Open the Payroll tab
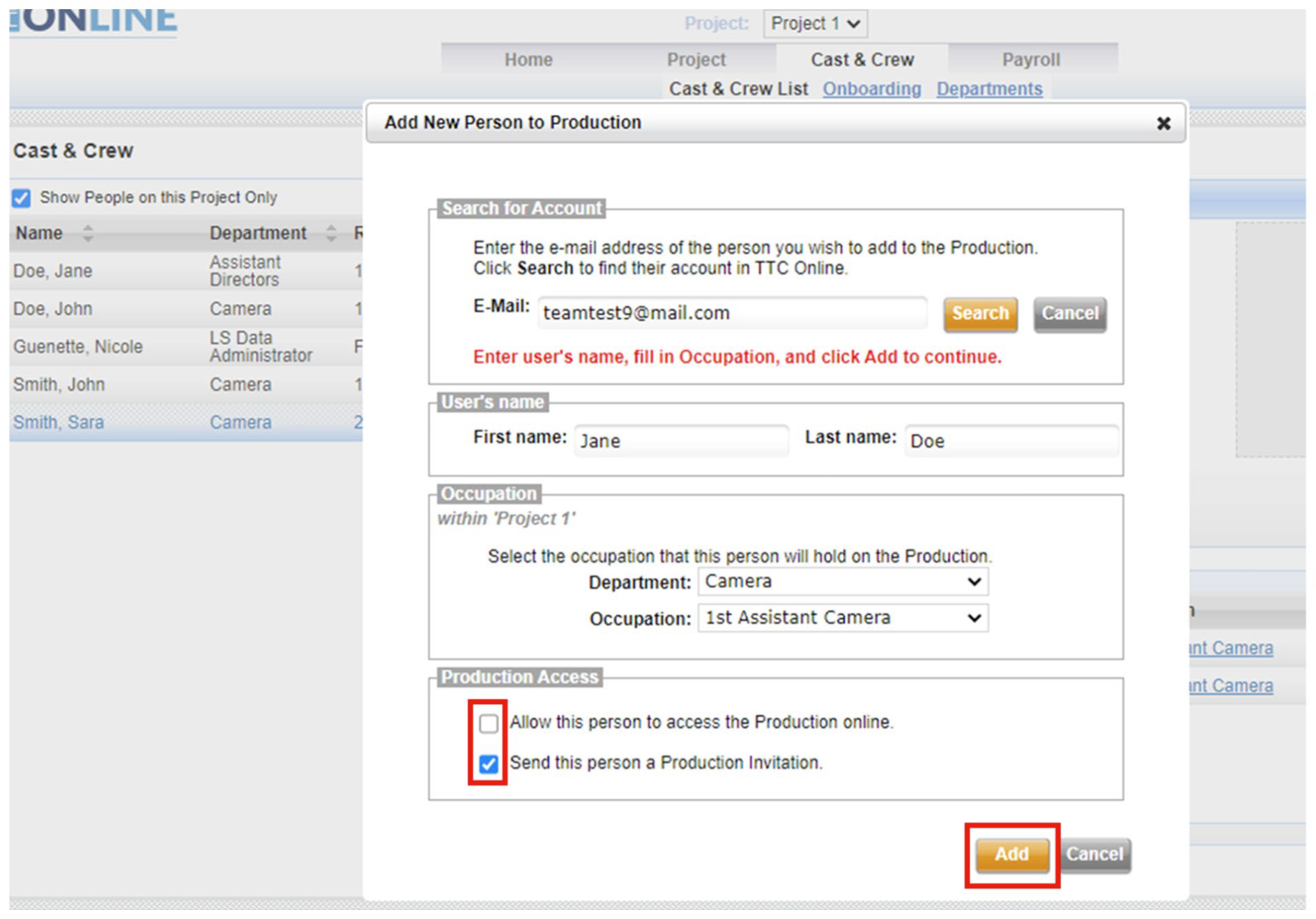Viewport: 1316px width, 919px height. point(1032,60)
